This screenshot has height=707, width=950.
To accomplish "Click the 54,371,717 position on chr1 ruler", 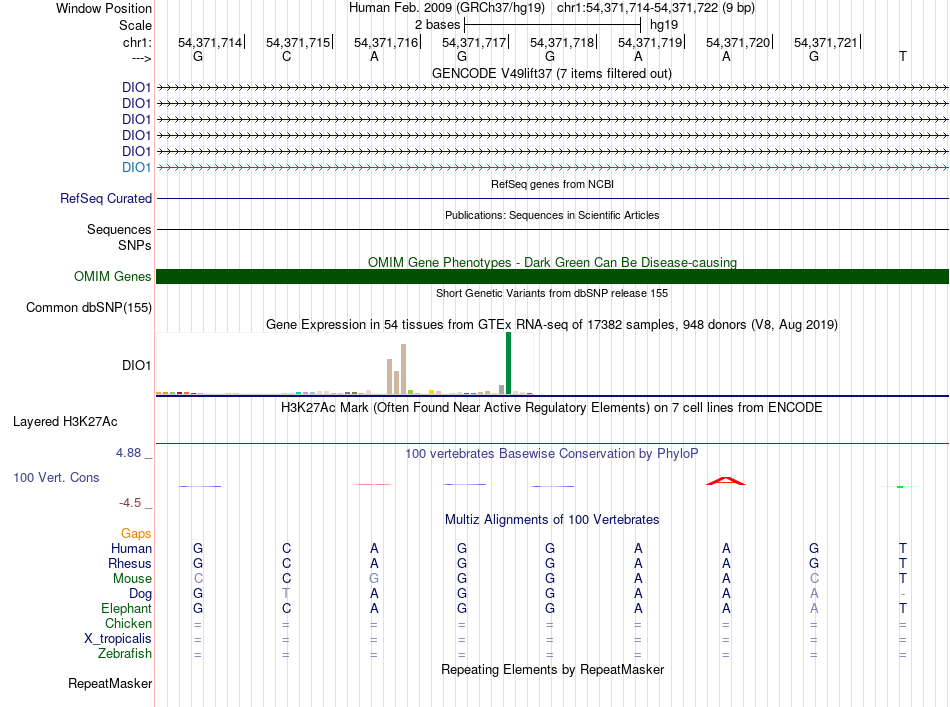I will (474, 43).
